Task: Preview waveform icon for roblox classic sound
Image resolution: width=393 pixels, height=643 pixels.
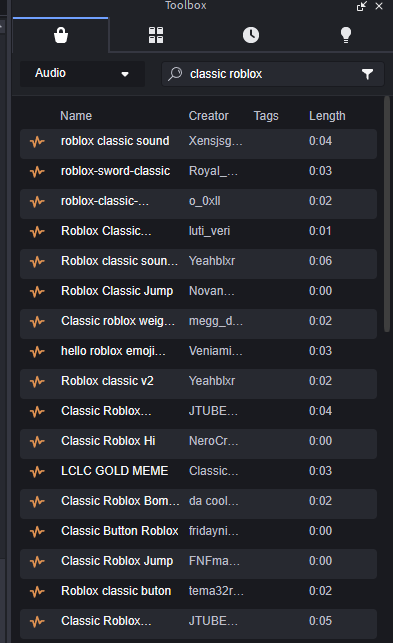Action: (37, 142)
